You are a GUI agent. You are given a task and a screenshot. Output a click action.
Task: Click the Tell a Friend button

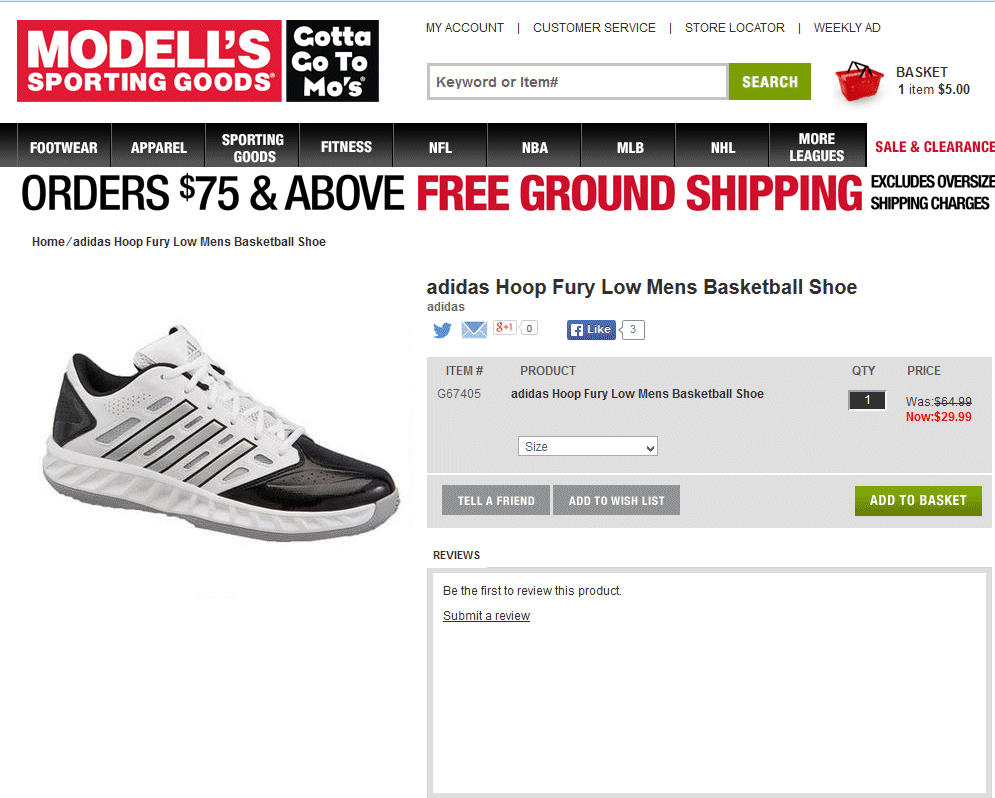pyautogui.click(x=496, y=500)
